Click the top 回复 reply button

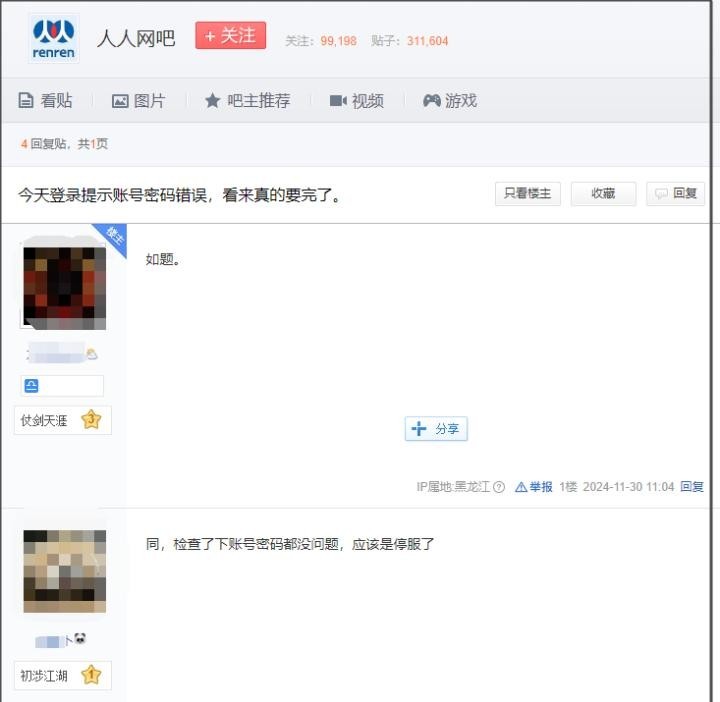point(675,194)
